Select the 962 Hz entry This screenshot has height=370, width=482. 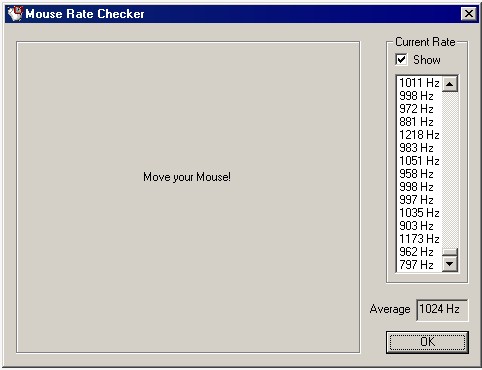point(419,252)
